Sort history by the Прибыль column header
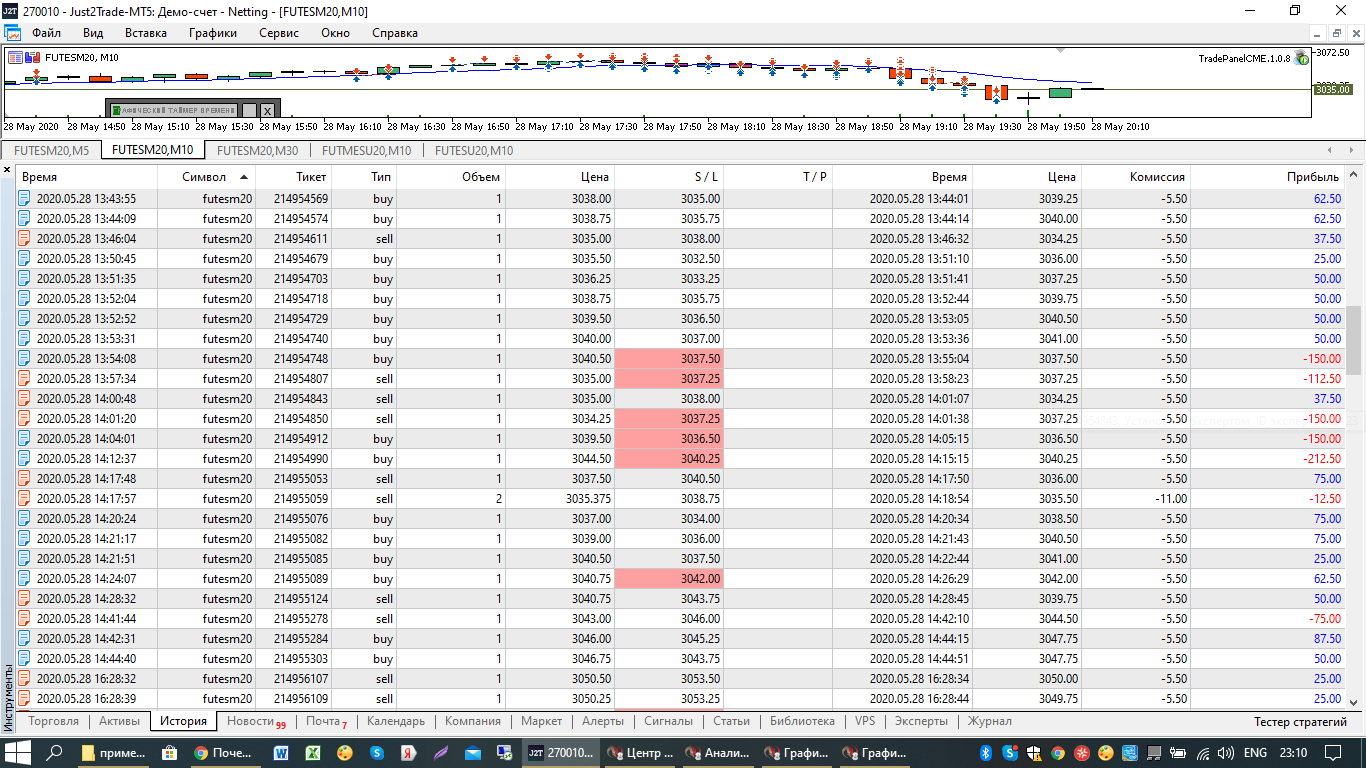 1267,176
